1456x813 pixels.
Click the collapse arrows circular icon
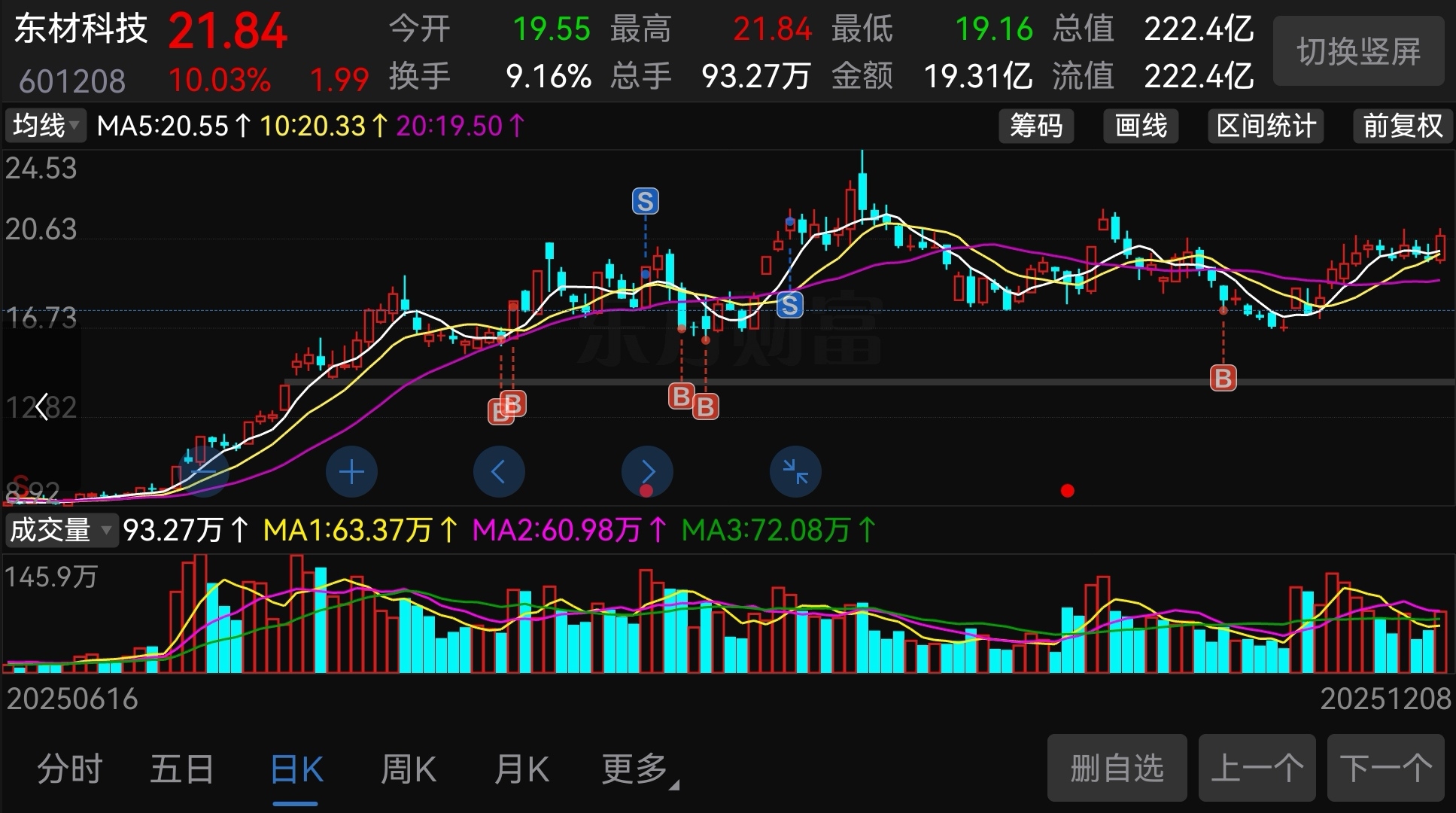pos(795,472)
